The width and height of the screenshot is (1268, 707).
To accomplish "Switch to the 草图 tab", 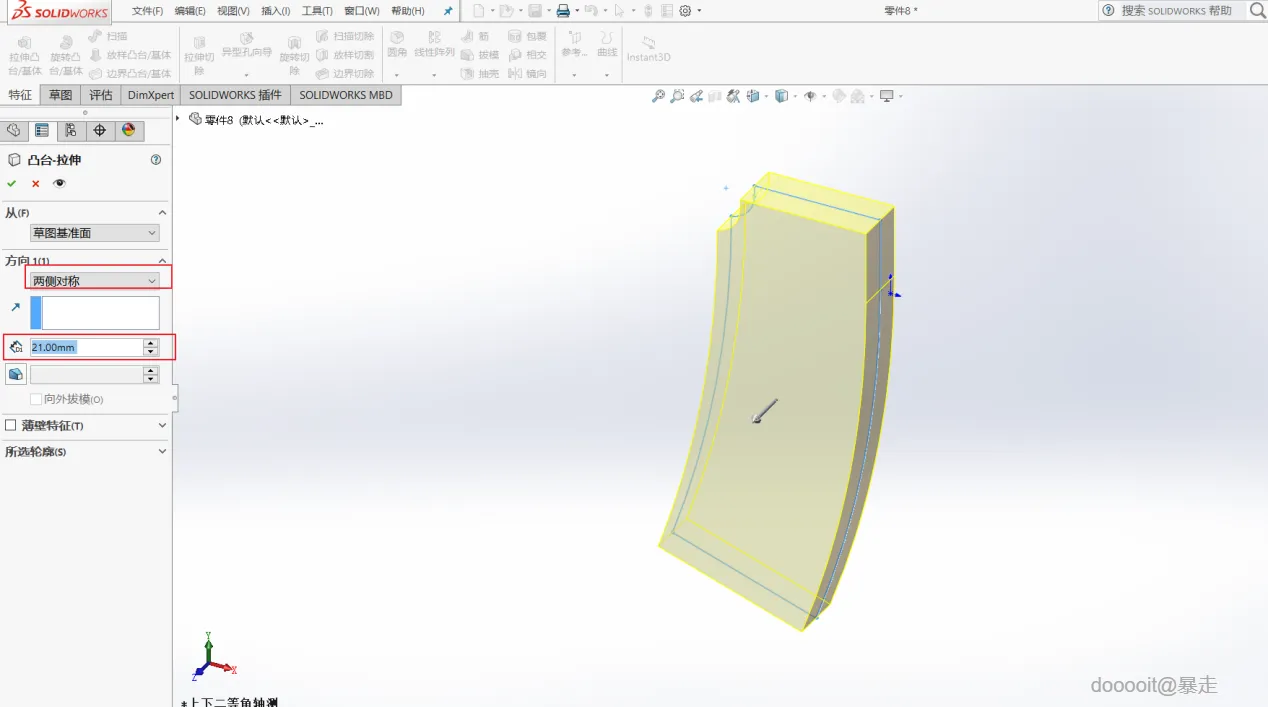I will (60, 95).
